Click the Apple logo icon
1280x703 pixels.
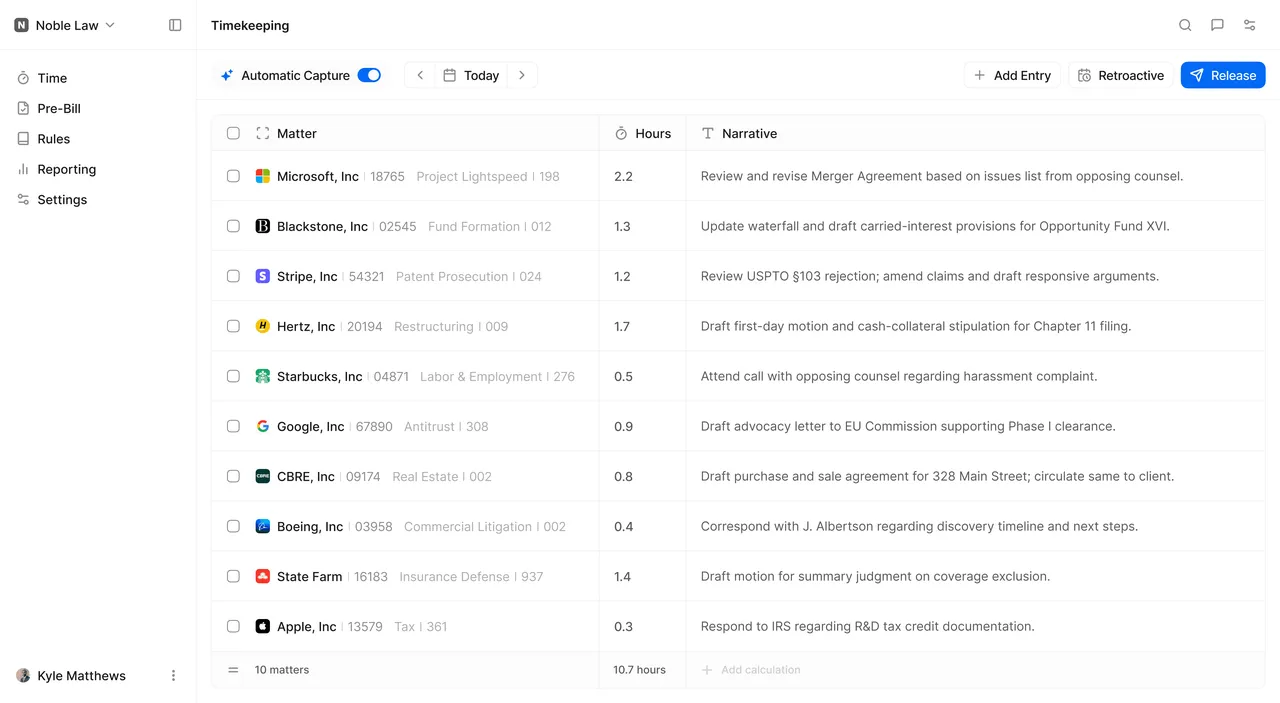(x=262, y=626)
